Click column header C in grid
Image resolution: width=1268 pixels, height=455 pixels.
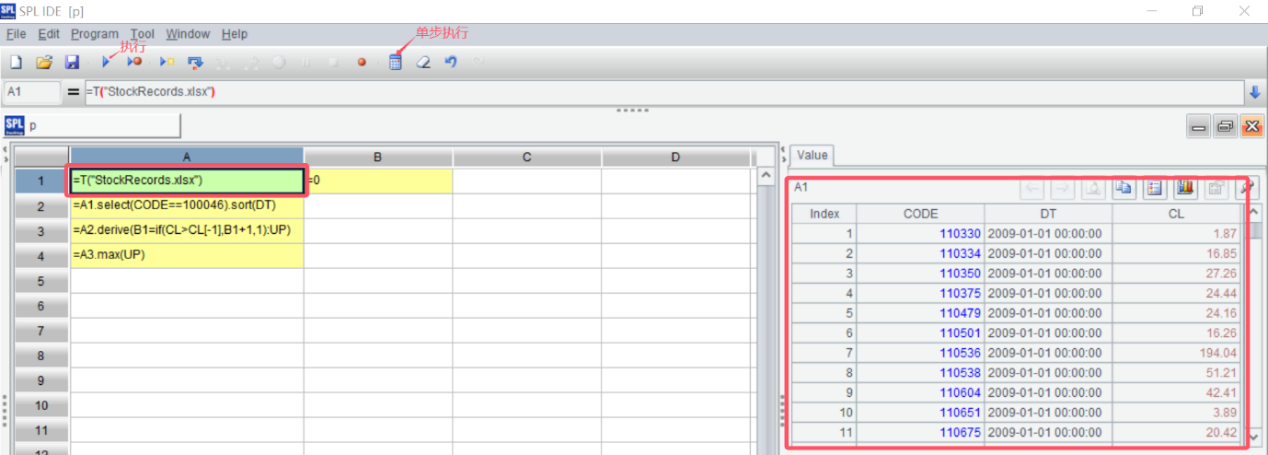[x=527, y=157]
